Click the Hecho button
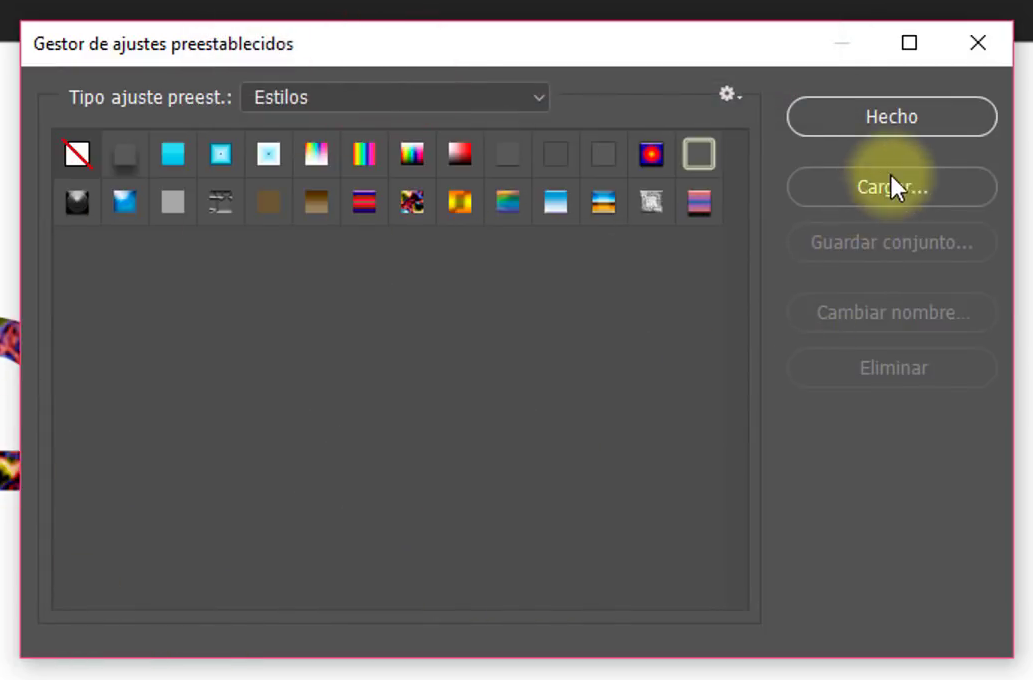The height and width of the screenshot is (680, 1033). click(x=891, y=117)
